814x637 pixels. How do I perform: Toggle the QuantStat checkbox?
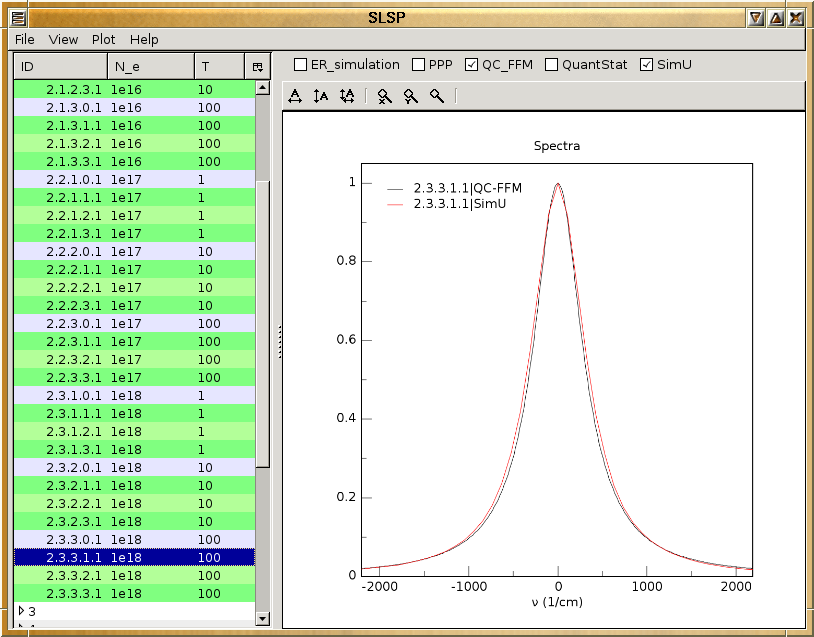(x=552, y=65)
